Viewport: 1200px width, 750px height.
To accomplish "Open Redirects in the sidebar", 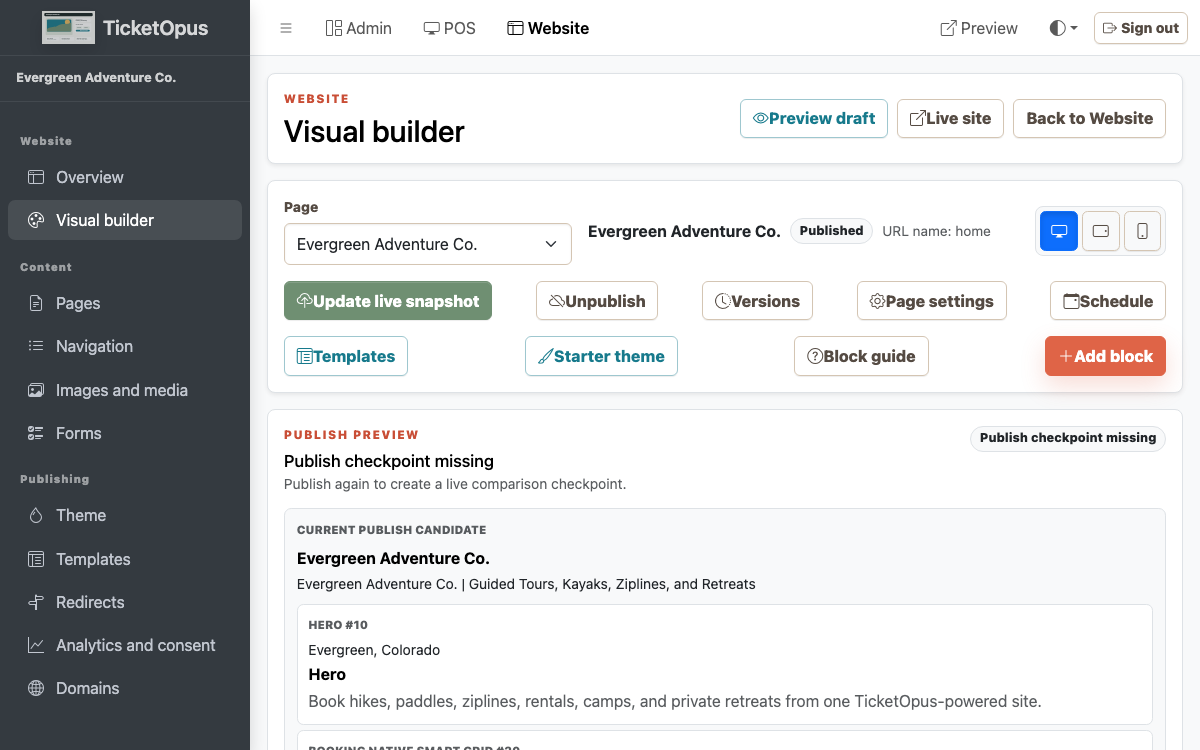I will pos(125,602).
